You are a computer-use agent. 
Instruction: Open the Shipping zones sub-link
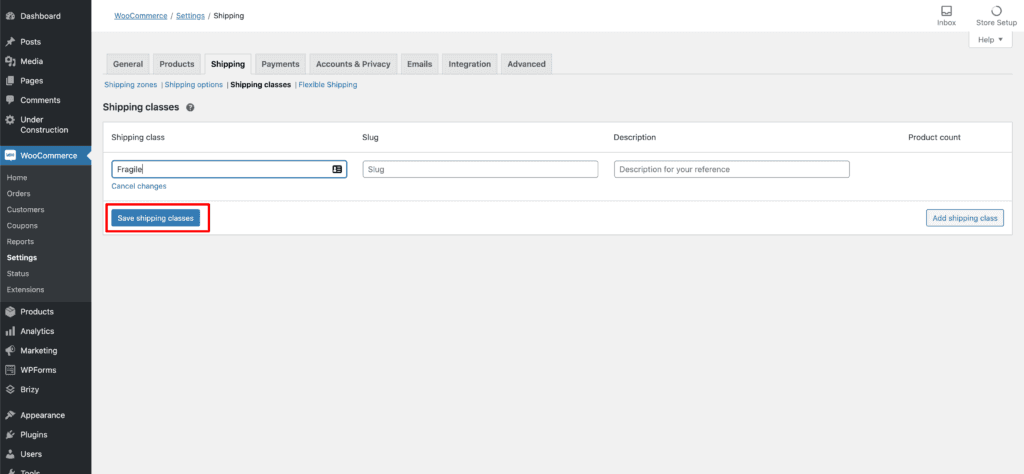point(131,85)
